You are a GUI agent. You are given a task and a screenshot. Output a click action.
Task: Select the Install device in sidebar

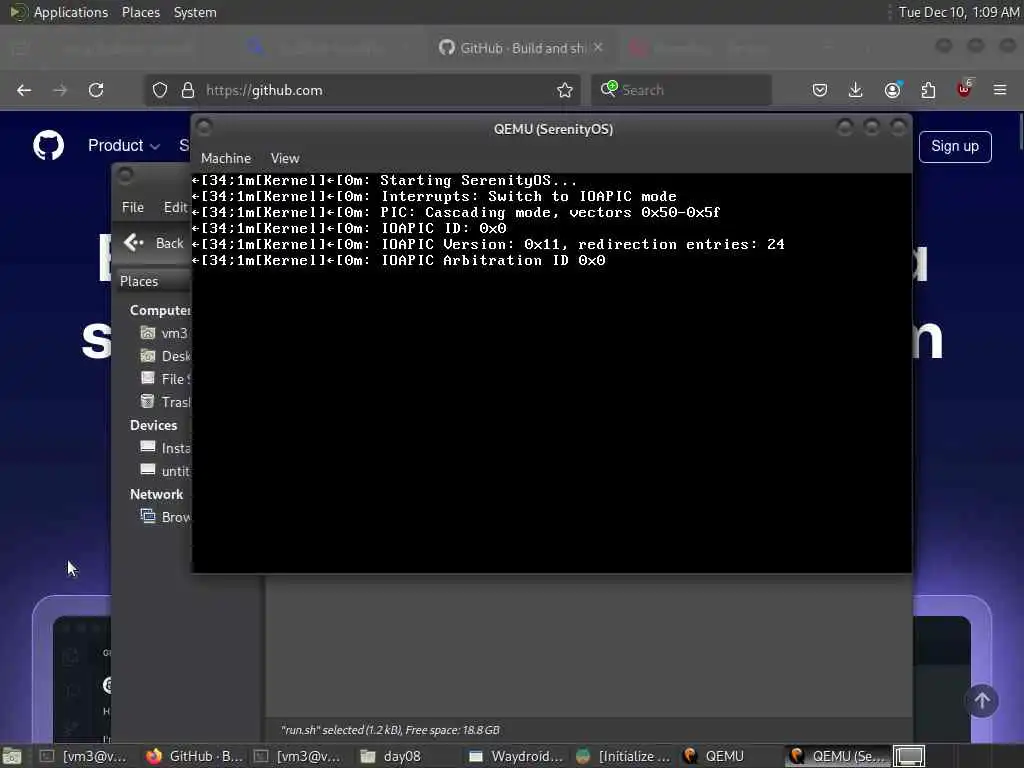coord(165,448)
